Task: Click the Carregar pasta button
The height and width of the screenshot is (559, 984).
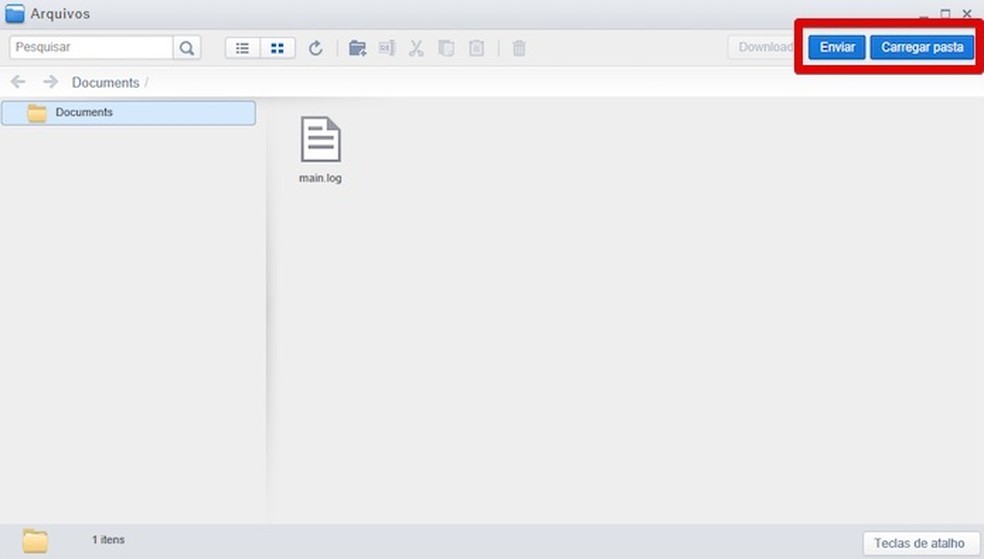Action: click(x=921, y=47)
